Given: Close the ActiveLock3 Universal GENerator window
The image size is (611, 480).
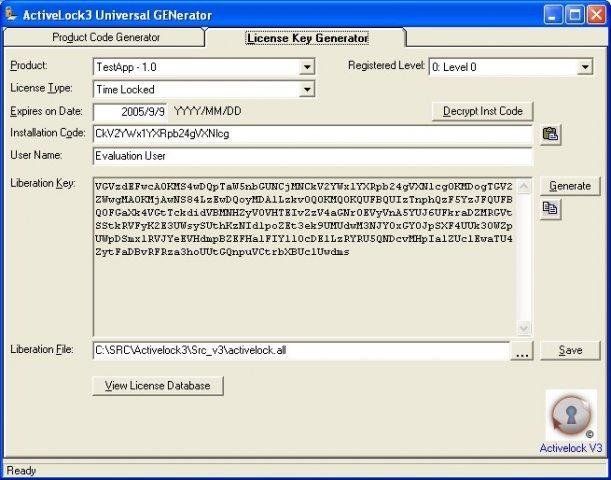Looking at the screenshot, I should tap(597, 15).
